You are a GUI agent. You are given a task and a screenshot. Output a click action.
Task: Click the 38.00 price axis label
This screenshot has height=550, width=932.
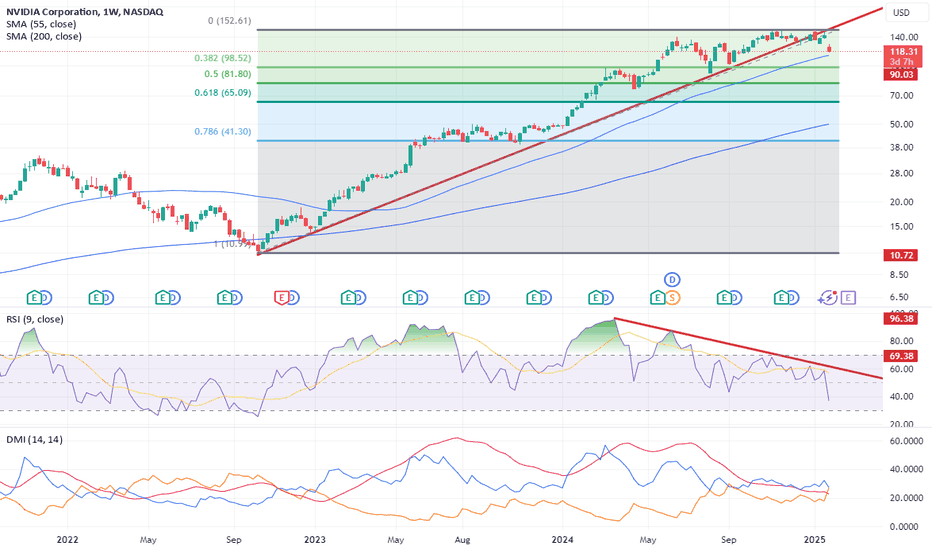[902, 147]
